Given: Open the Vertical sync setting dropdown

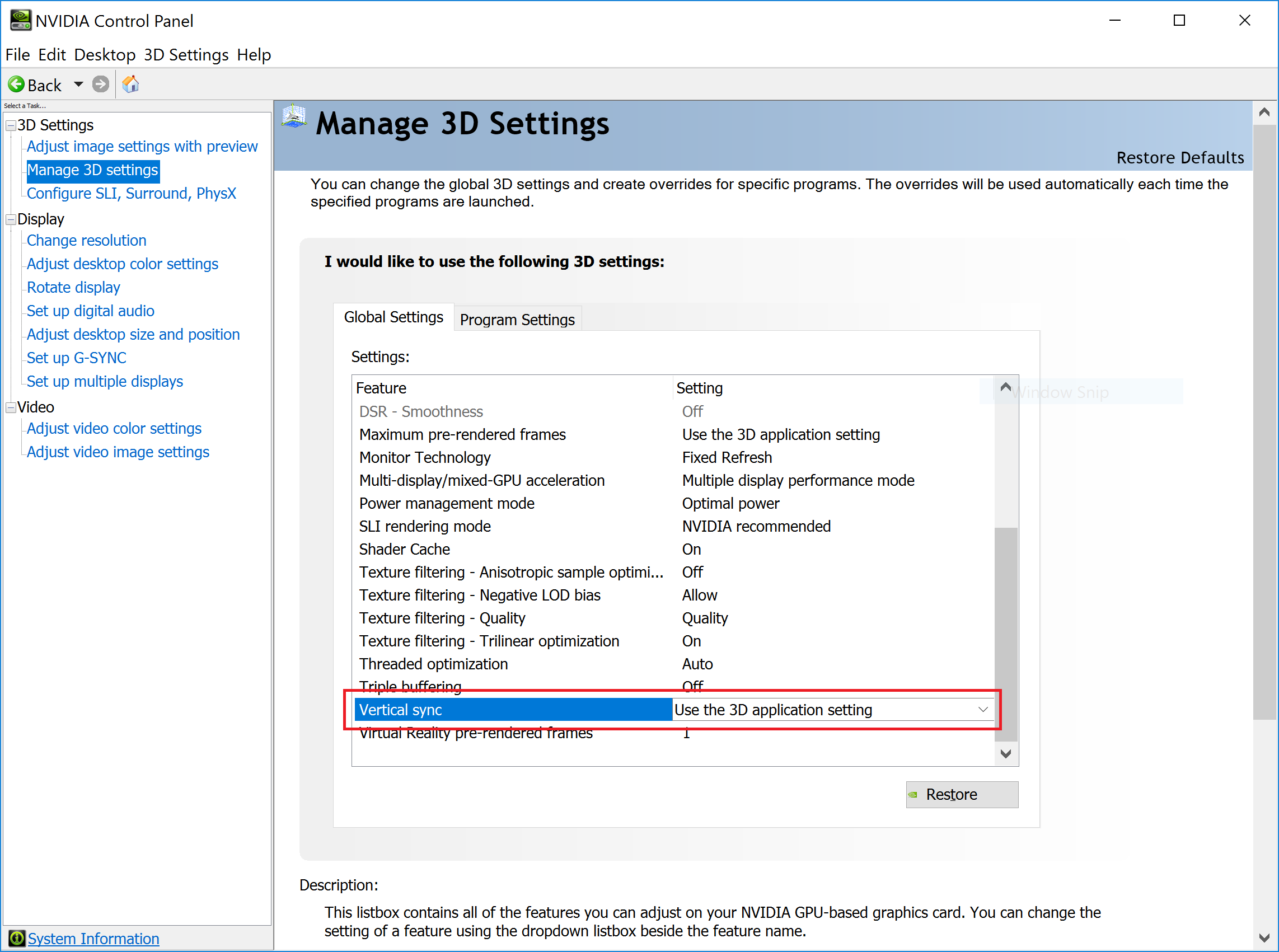Looking at the screenshot, I should point(983,710).
